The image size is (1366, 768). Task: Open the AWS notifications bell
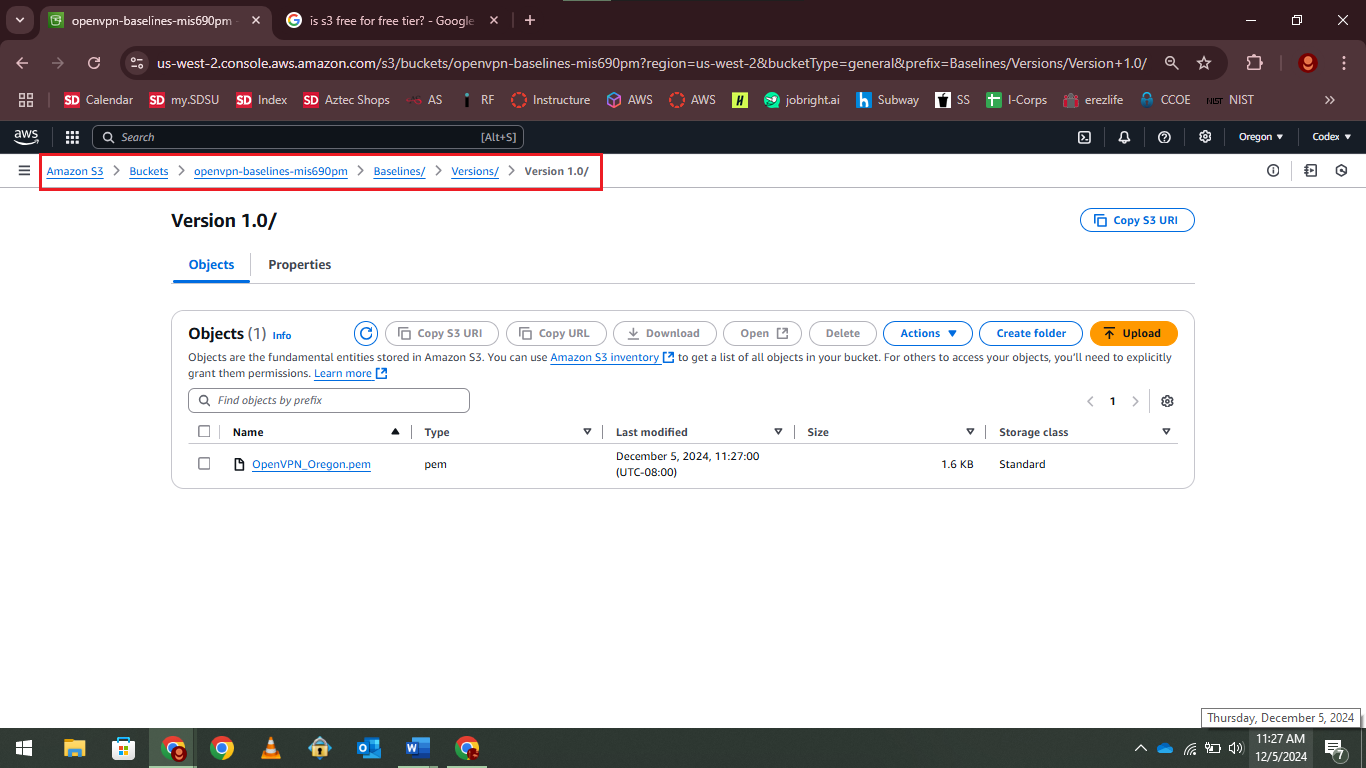click(x=1124, y=137)
